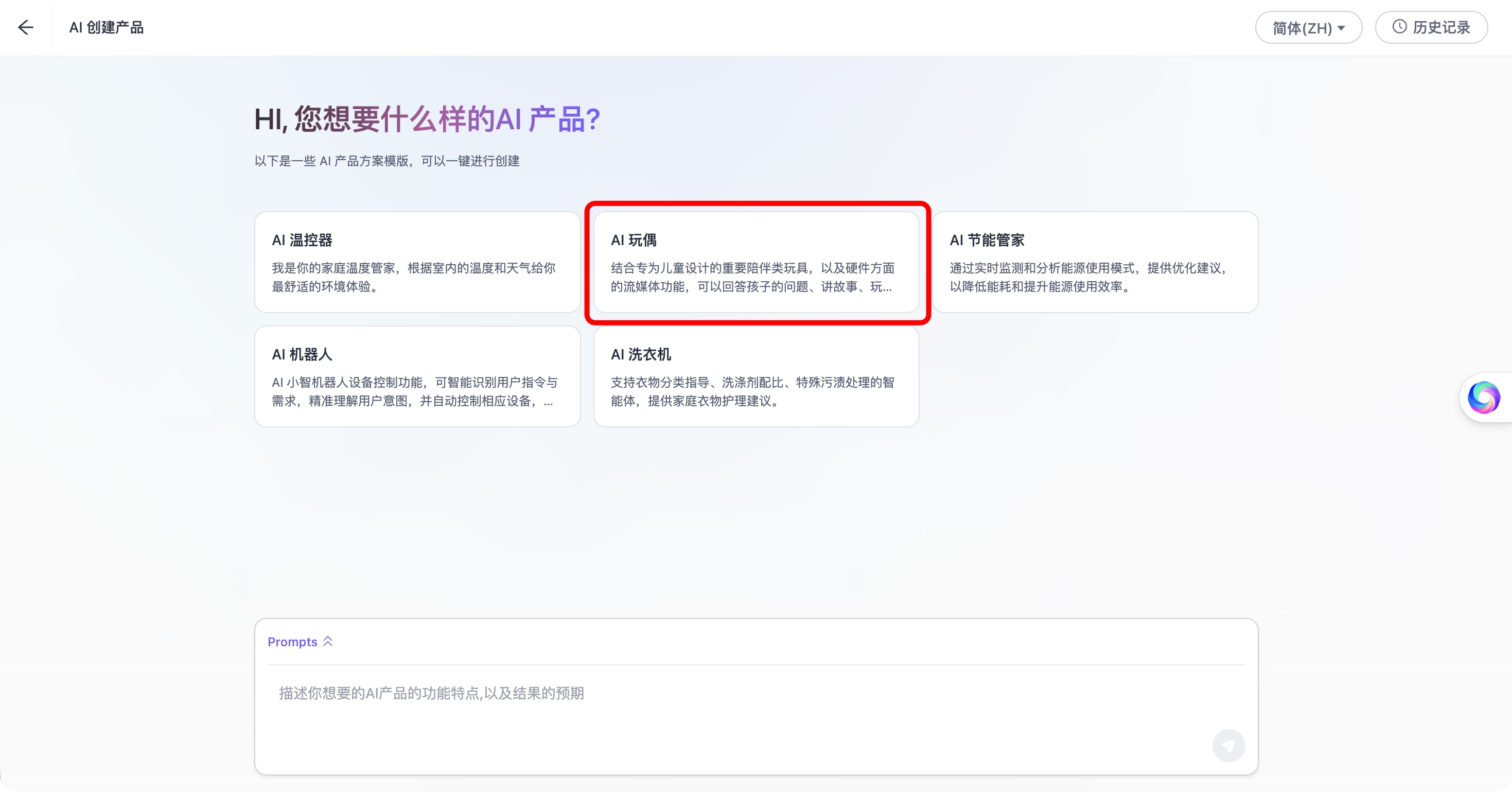
Task: Click the Prompts label link
Action: (292, 642)
